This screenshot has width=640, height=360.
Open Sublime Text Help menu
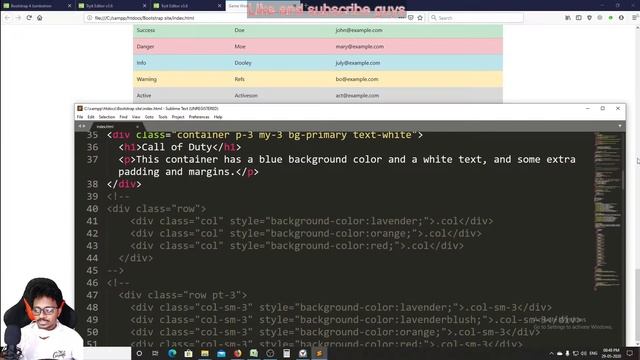(x=218, y=117)
